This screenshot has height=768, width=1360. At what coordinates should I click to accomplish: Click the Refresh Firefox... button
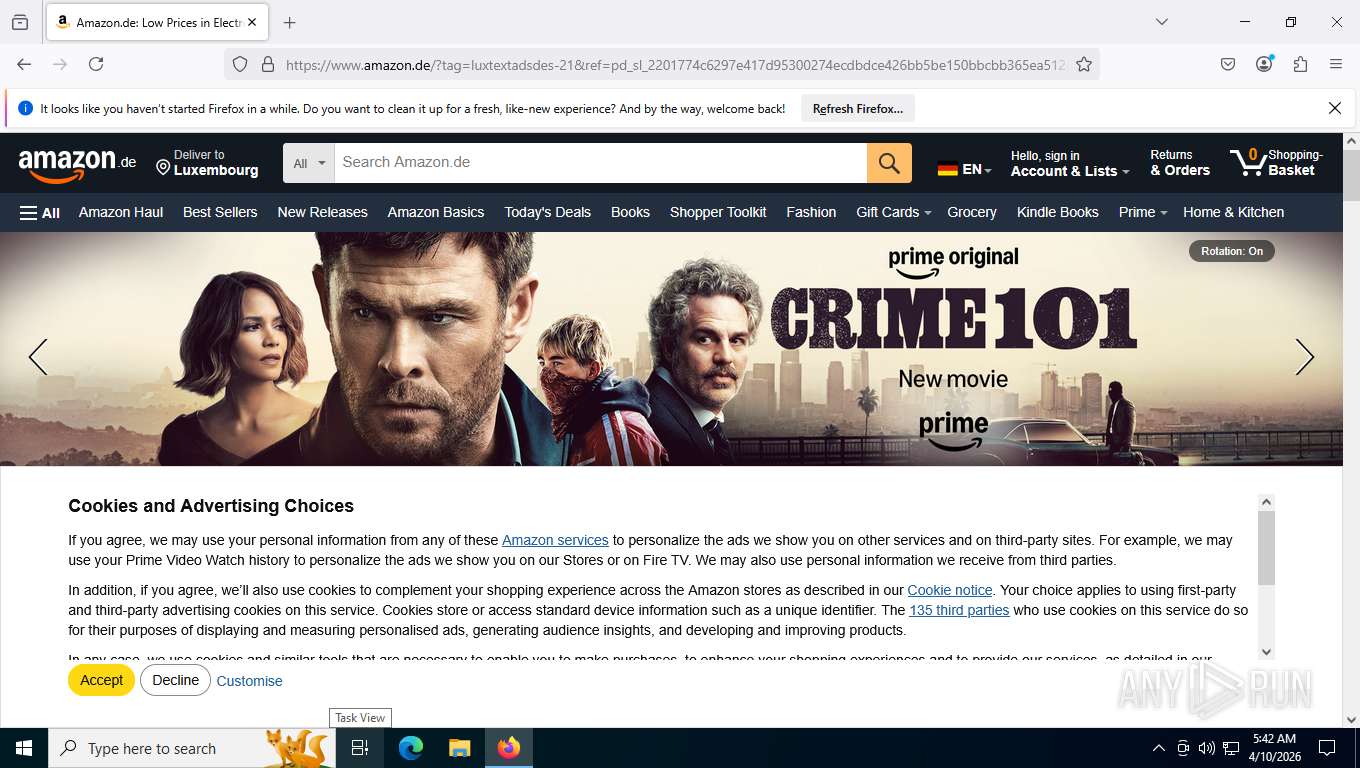coord(858,108)
